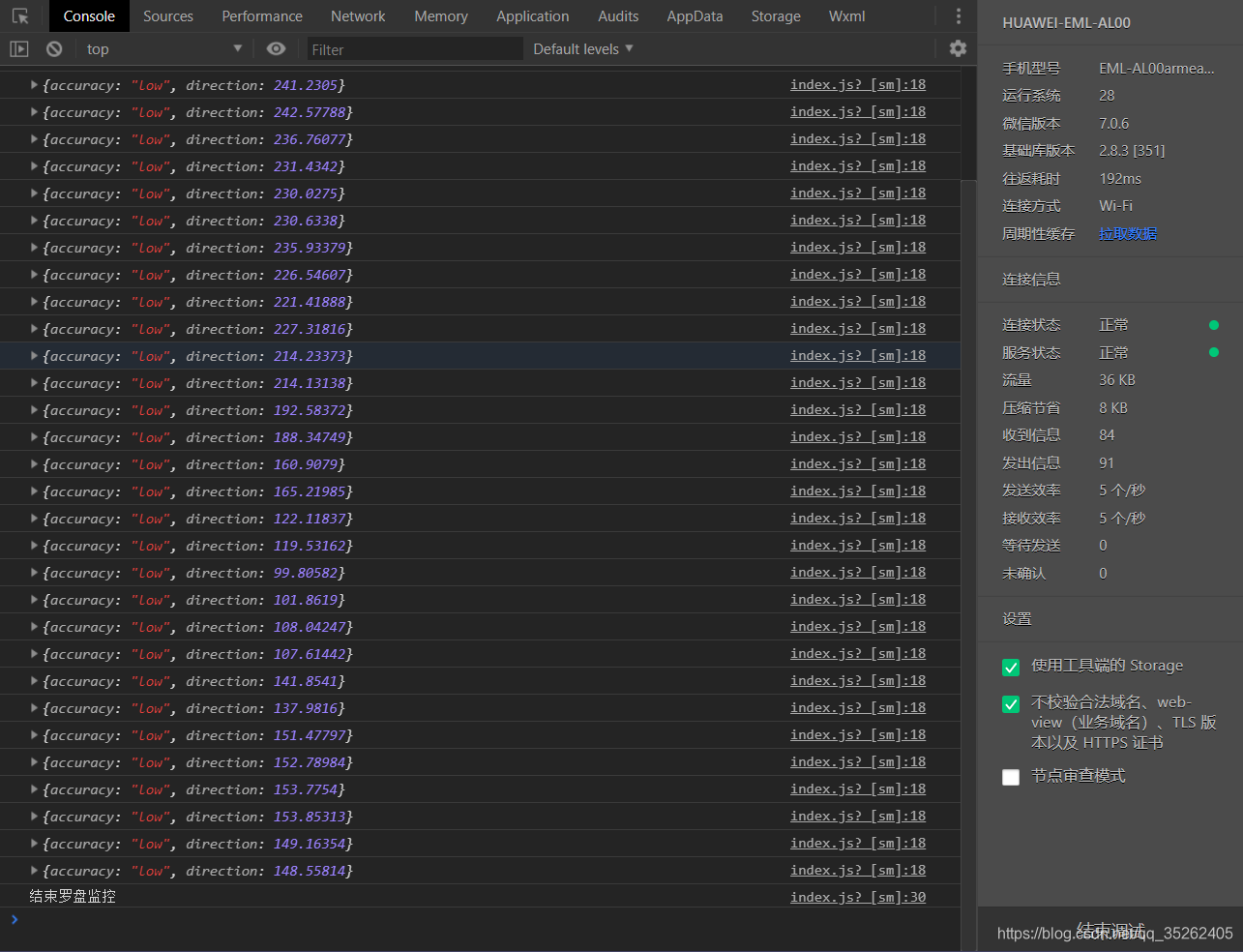Open the top context selector dropdown
Image resolution: width=1243 pixels, height=952 pixels.
click(164, 48)
